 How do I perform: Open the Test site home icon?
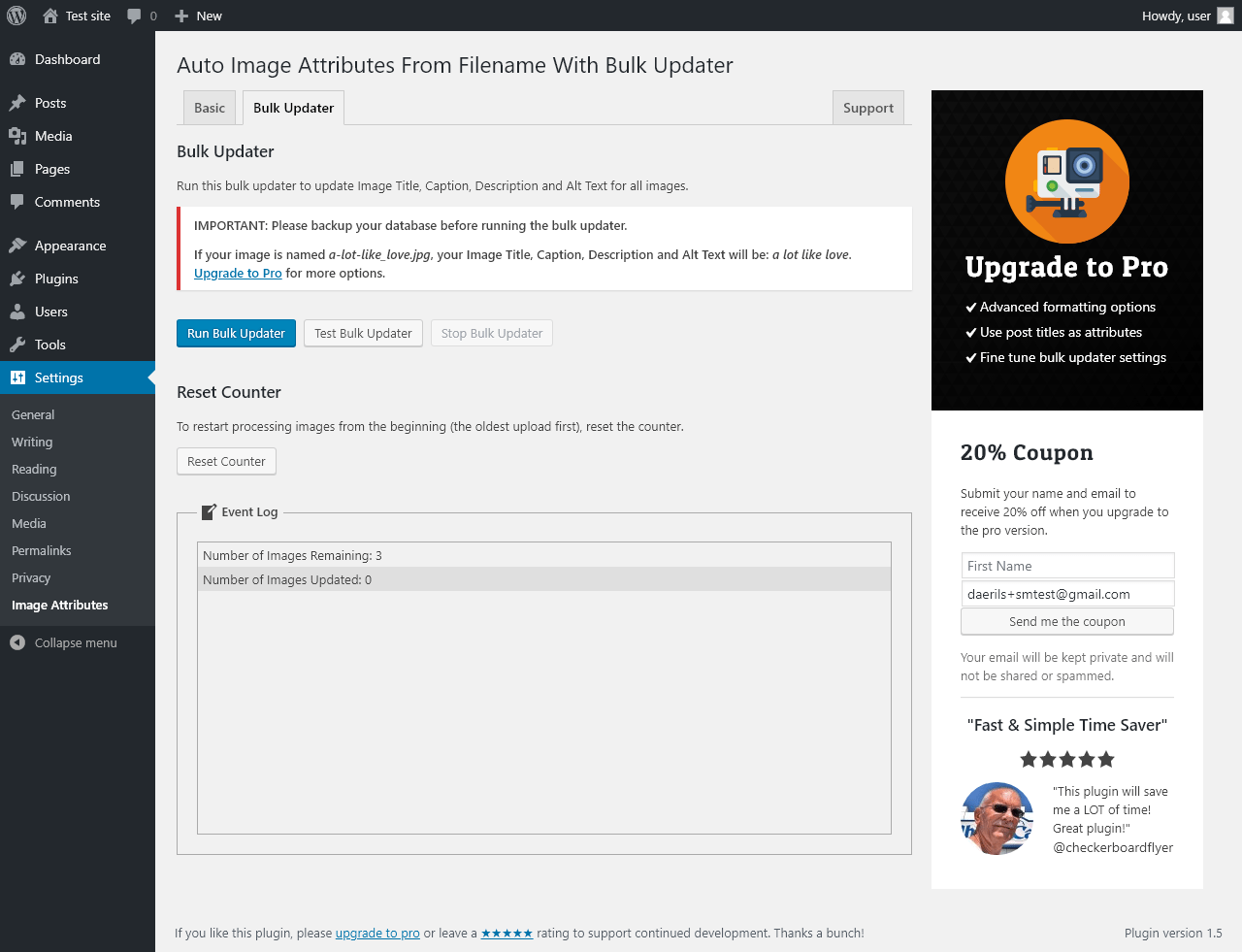(50, 16)
